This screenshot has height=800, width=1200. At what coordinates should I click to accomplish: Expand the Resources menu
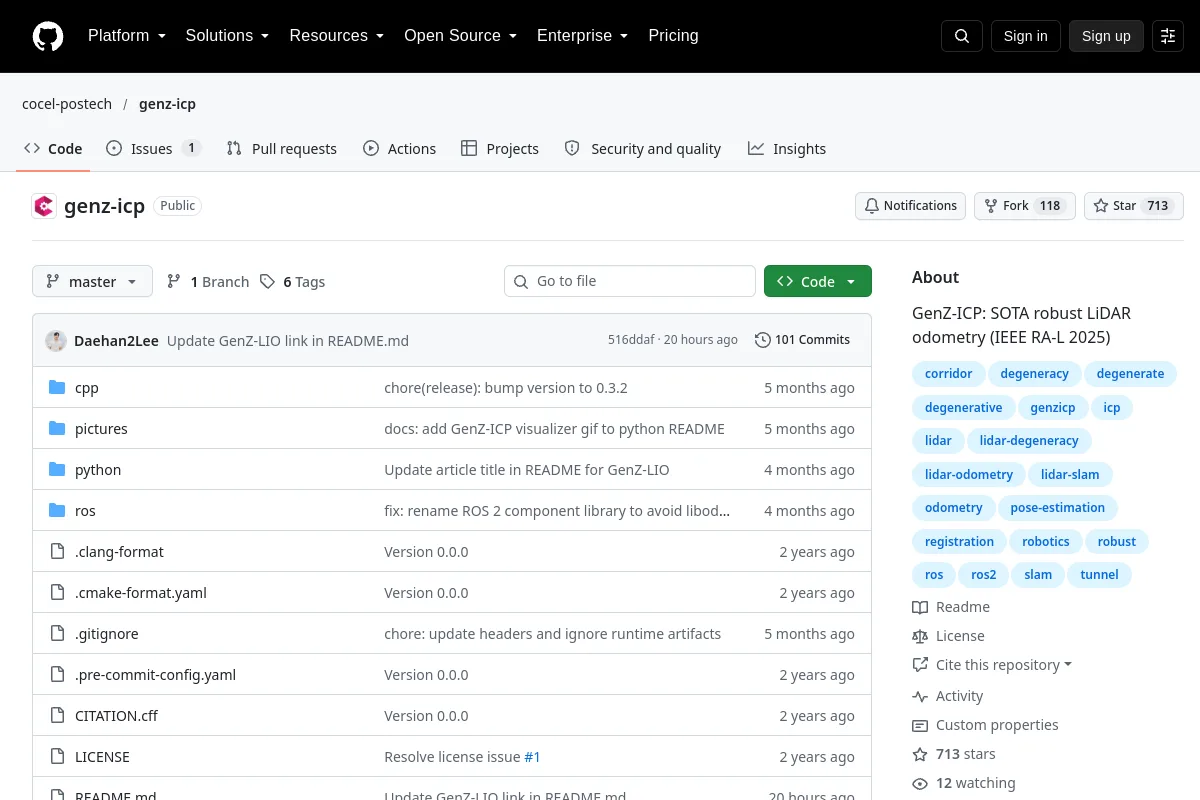point(337,36)
